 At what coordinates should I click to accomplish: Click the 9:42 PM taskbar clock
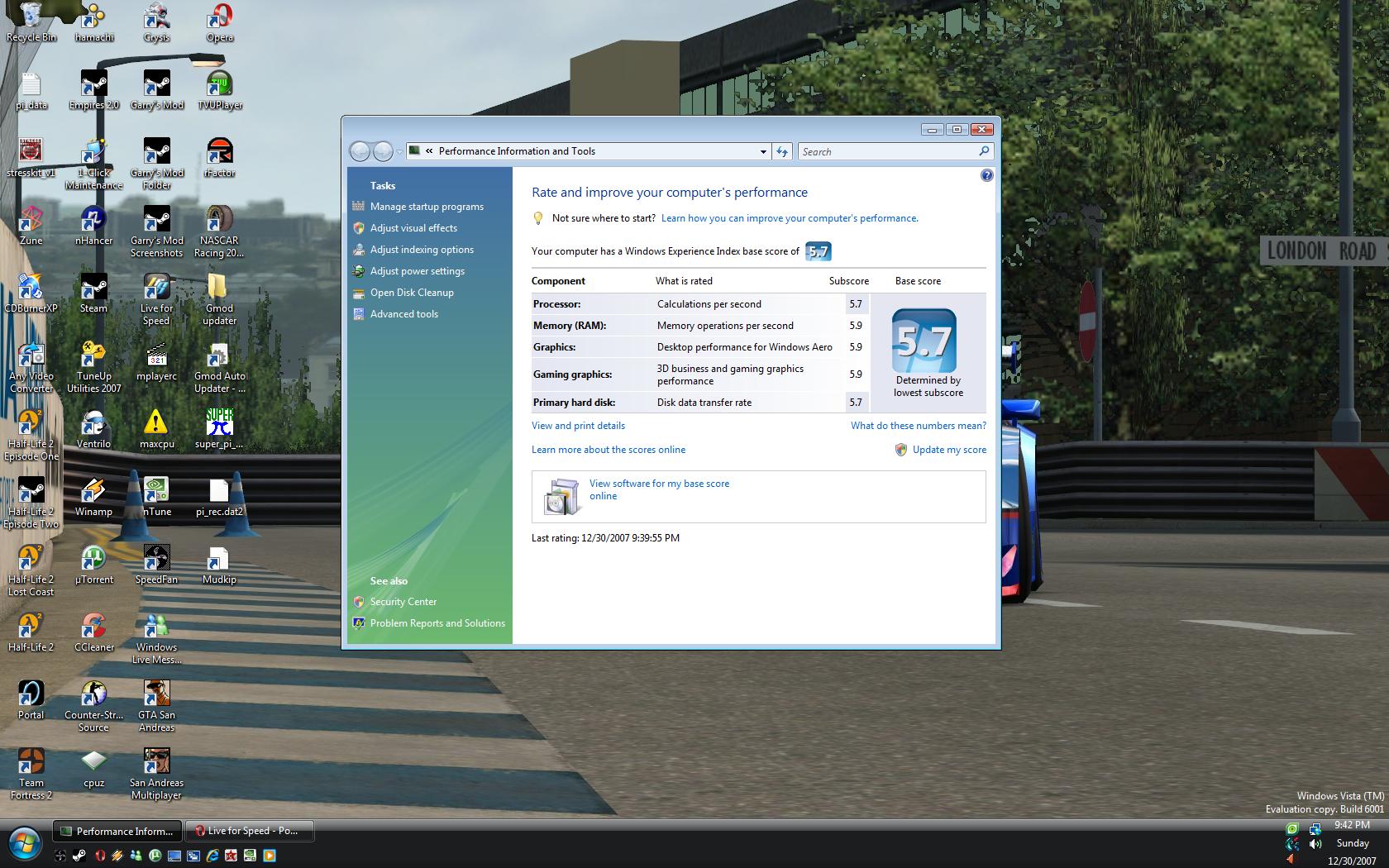(1352, 825)
